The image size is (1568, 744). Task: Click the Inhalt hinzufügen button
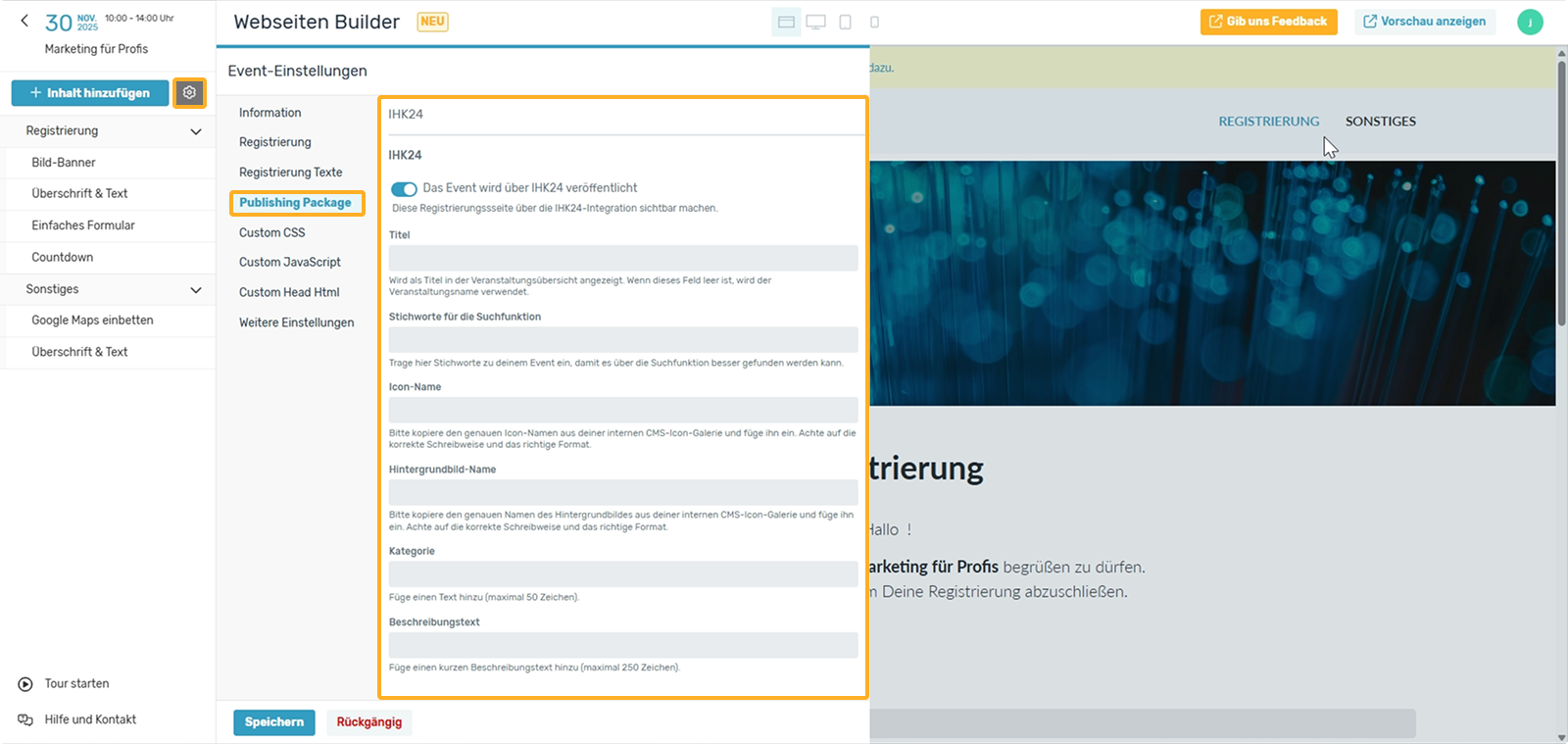90,93
